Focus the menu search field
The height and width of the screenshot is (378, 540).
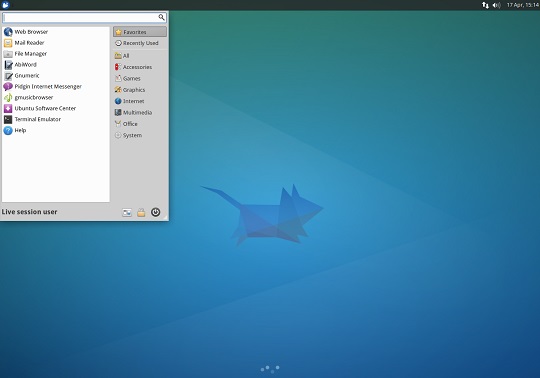[x=84, y=18]
